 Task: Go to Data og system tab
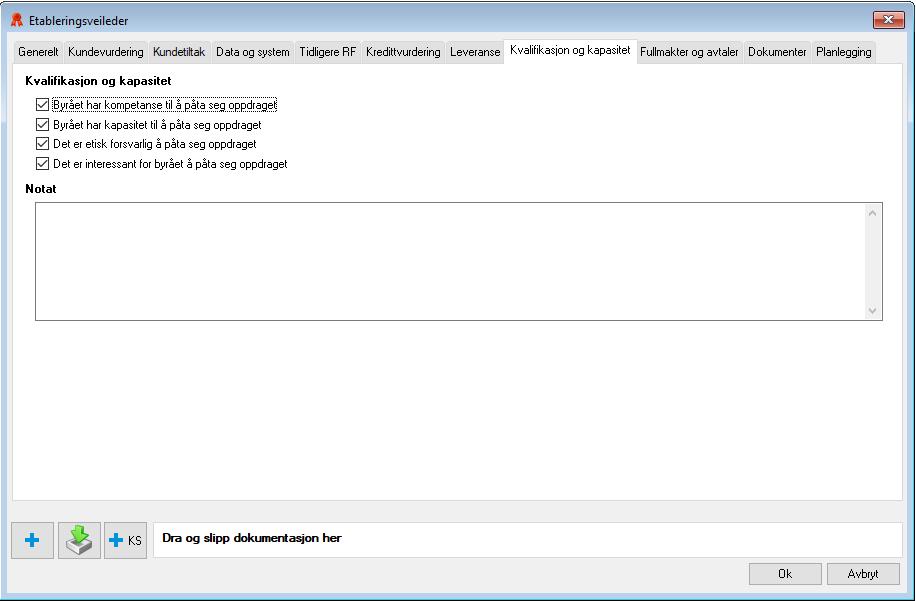(252, 52)
